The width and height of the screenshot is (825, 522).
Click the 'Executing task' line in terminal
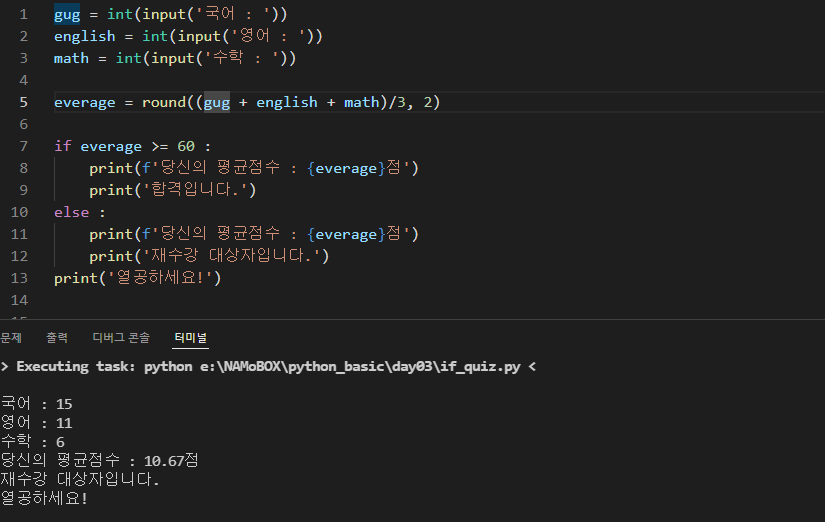click(x=268, y=367)
